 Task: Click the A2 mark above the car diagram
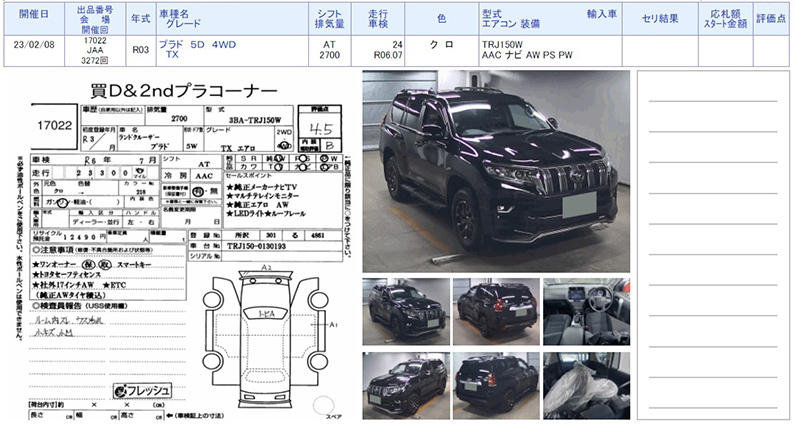[267, 267]
